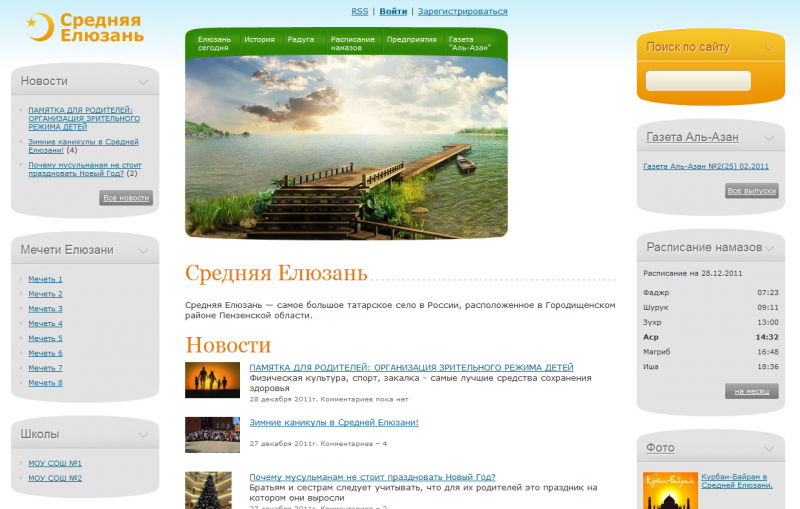Click the Christmas tree news thumbnail
The width and height of the screenshot is (800, 509).
click(208, 490)
